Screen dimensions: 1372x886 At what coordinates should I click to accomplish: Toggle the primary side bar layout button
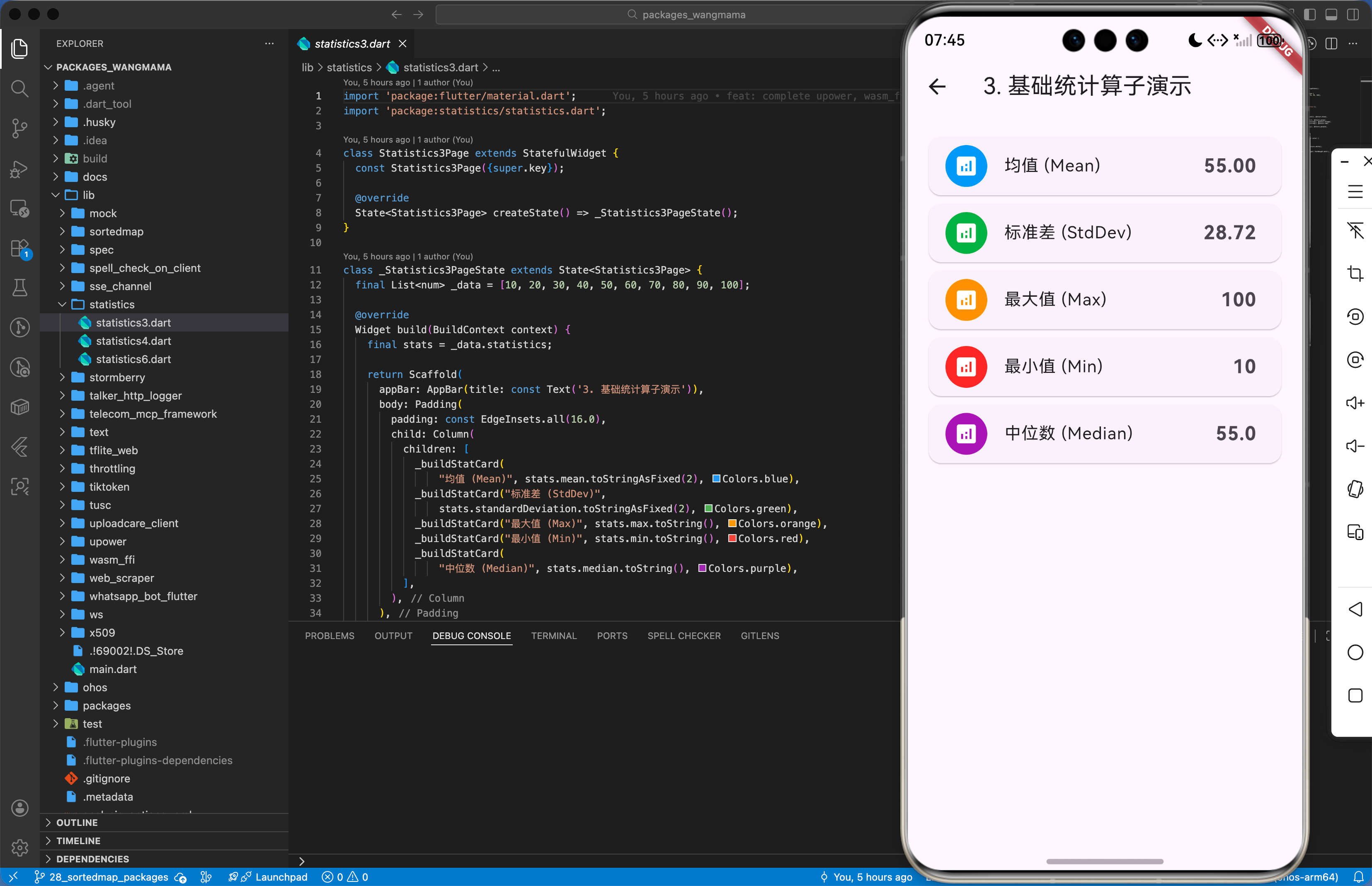1310,15
